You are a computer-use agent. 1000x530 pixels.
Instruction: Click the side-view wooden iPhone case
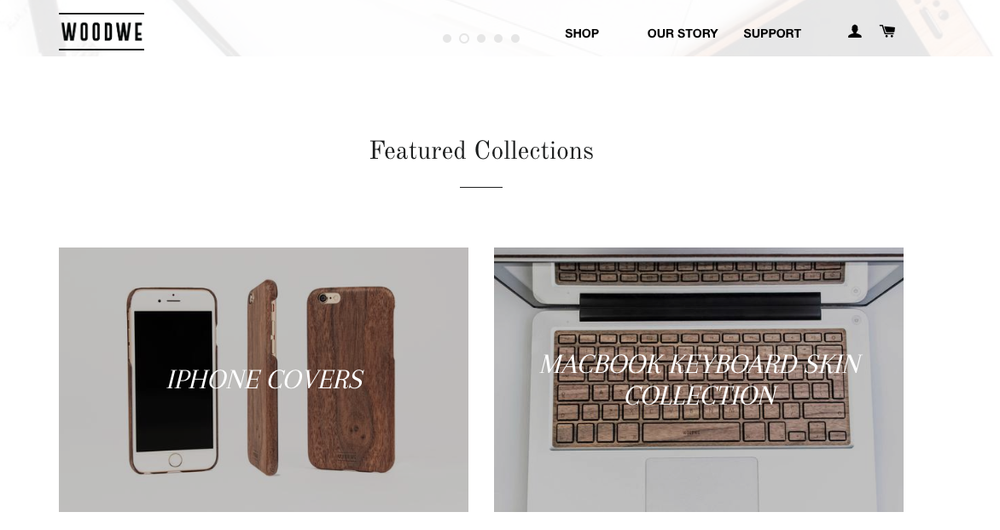click(263, 377)
